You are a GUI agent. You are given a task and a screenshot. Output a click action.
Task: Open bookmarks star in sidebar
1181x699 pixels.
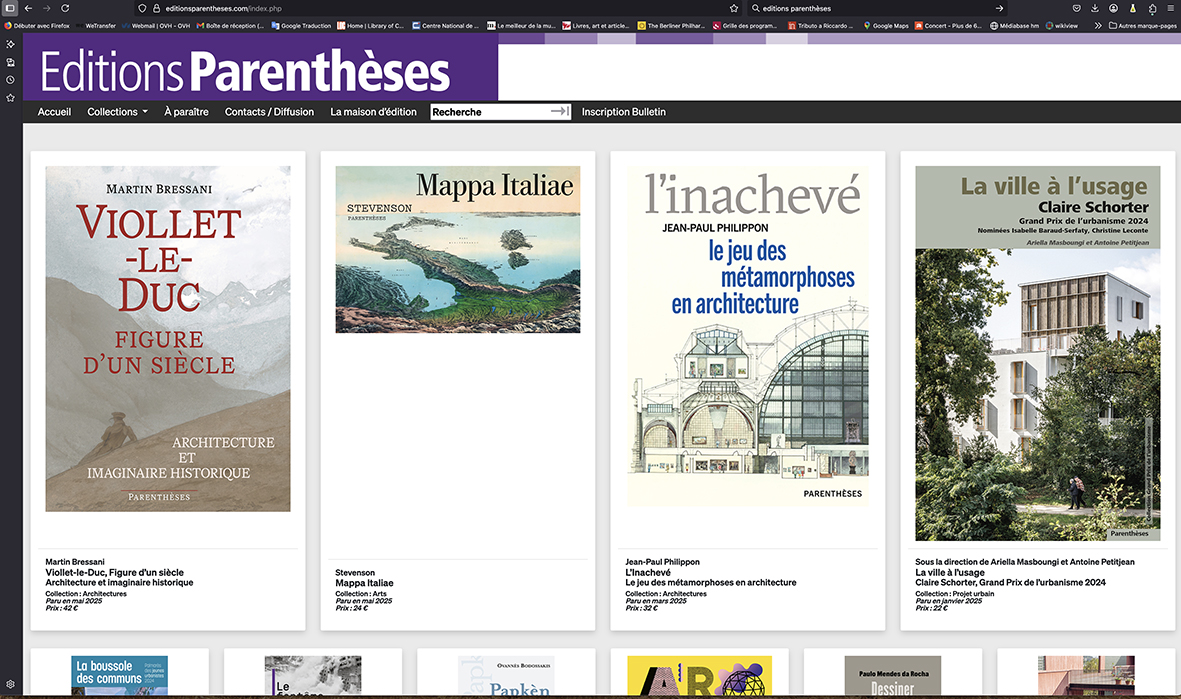11,98
